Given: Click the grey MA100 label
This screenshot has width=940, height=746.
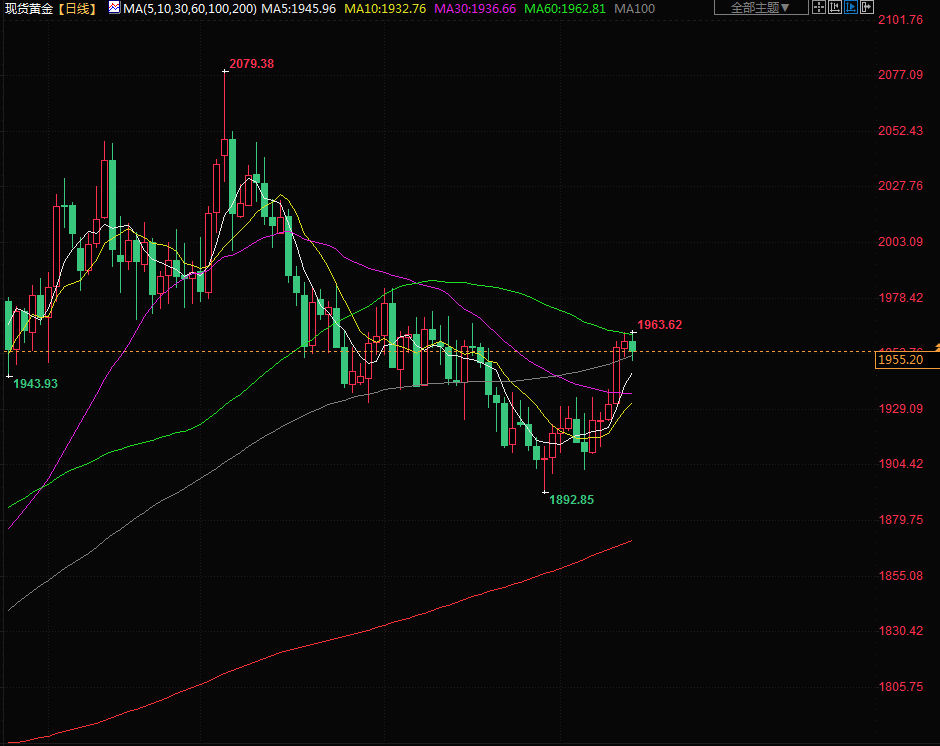Looking at the screenshot, I should tap(635, 8).
